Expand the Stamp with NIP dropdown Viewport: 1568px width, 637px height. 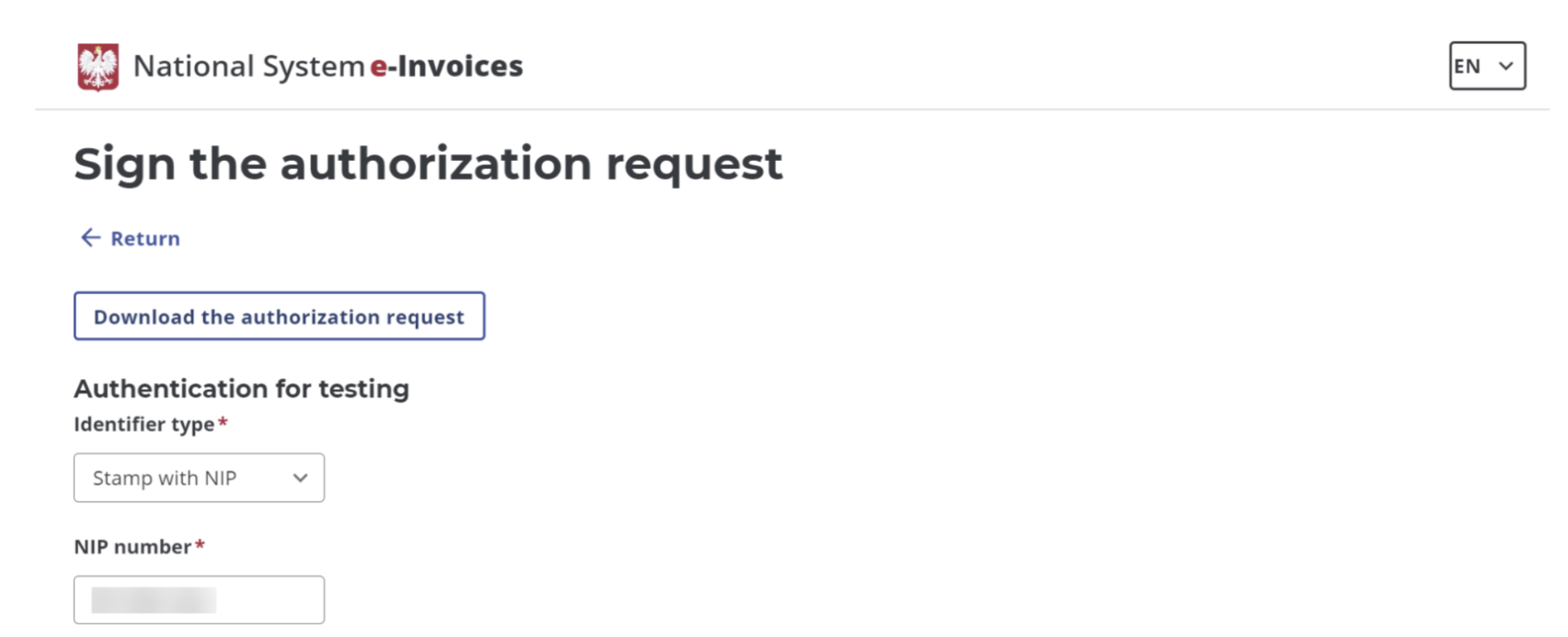(199, 478)
